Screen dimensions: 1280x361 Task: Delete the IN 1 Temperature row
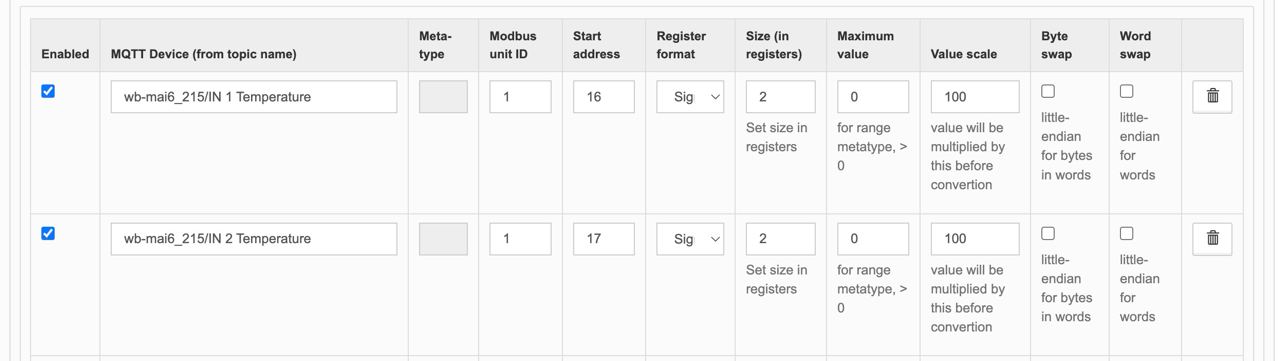point(1212,97)
